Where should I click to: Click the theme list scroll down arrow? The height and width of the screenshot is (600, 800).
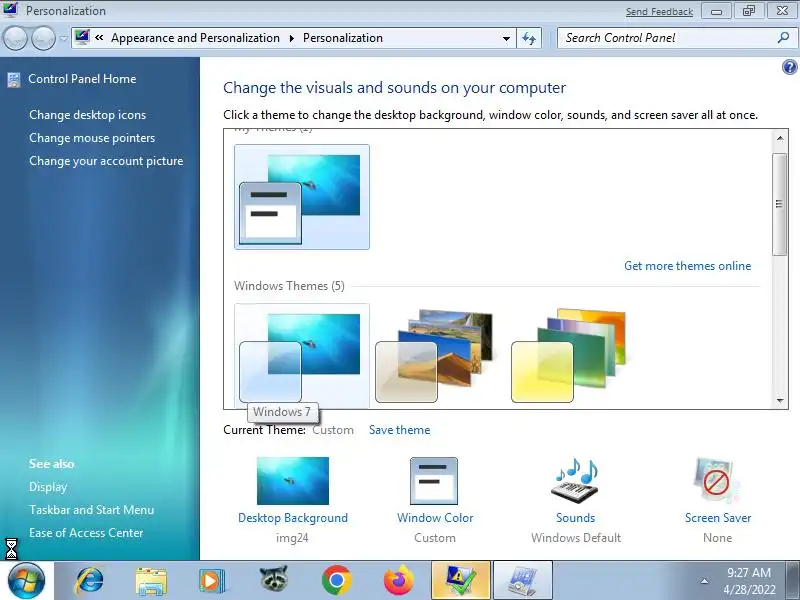point(780,401)
